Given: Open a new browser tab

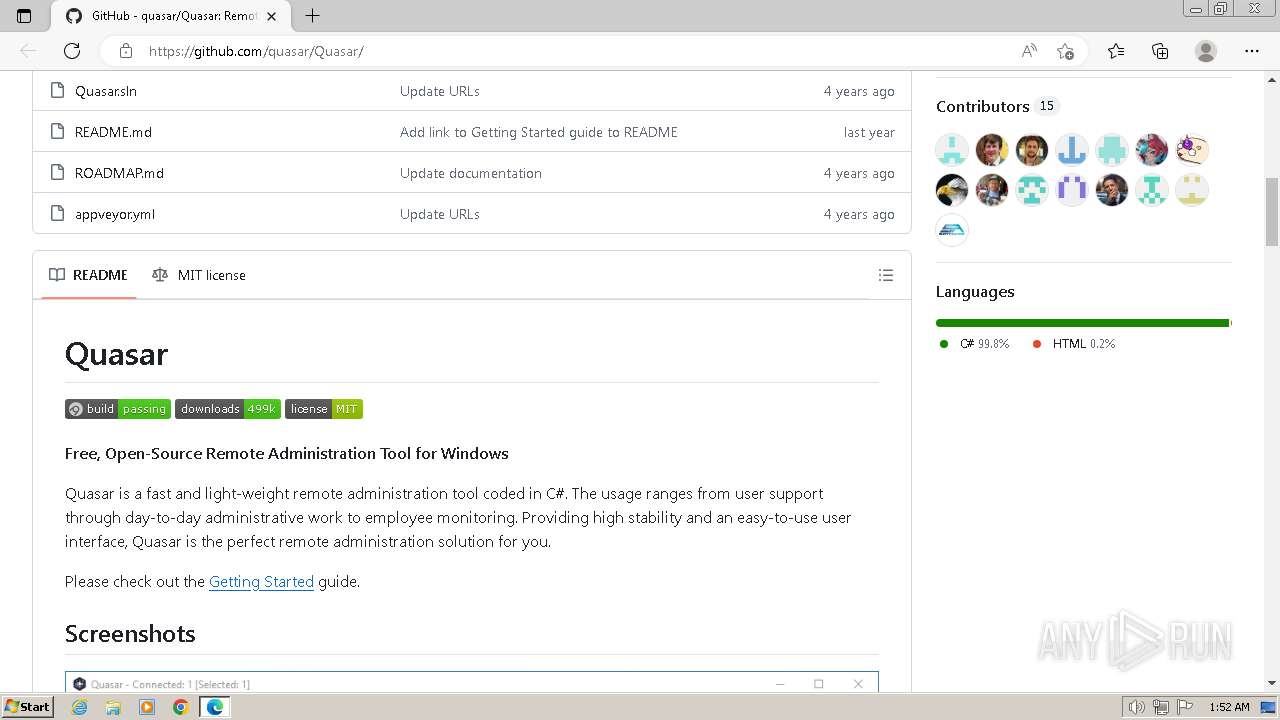Looking at the screenshot, I should click(x=312, y=16).
